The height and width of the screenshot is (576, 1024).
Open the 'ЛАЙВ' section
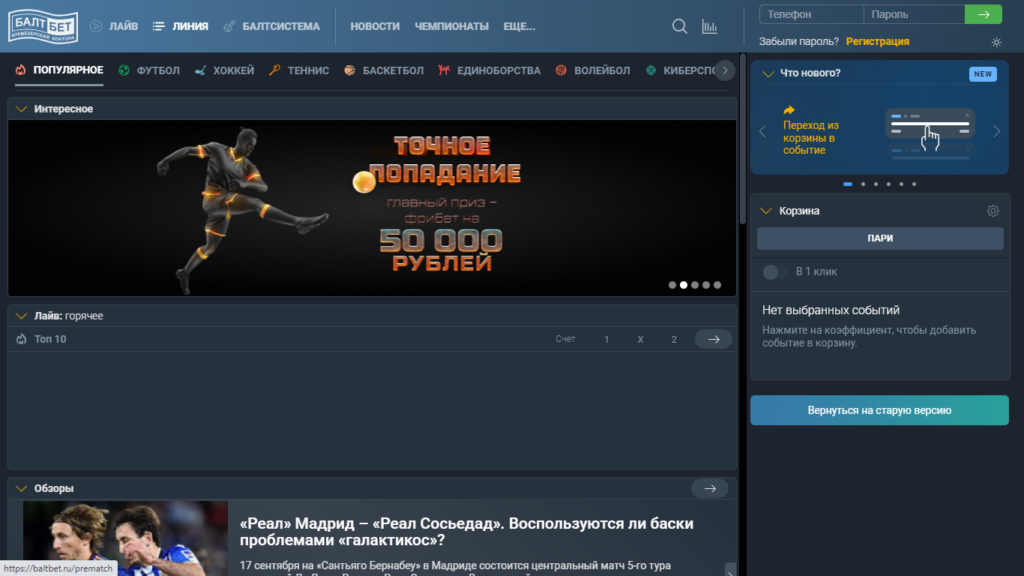(x=123, y=26)
